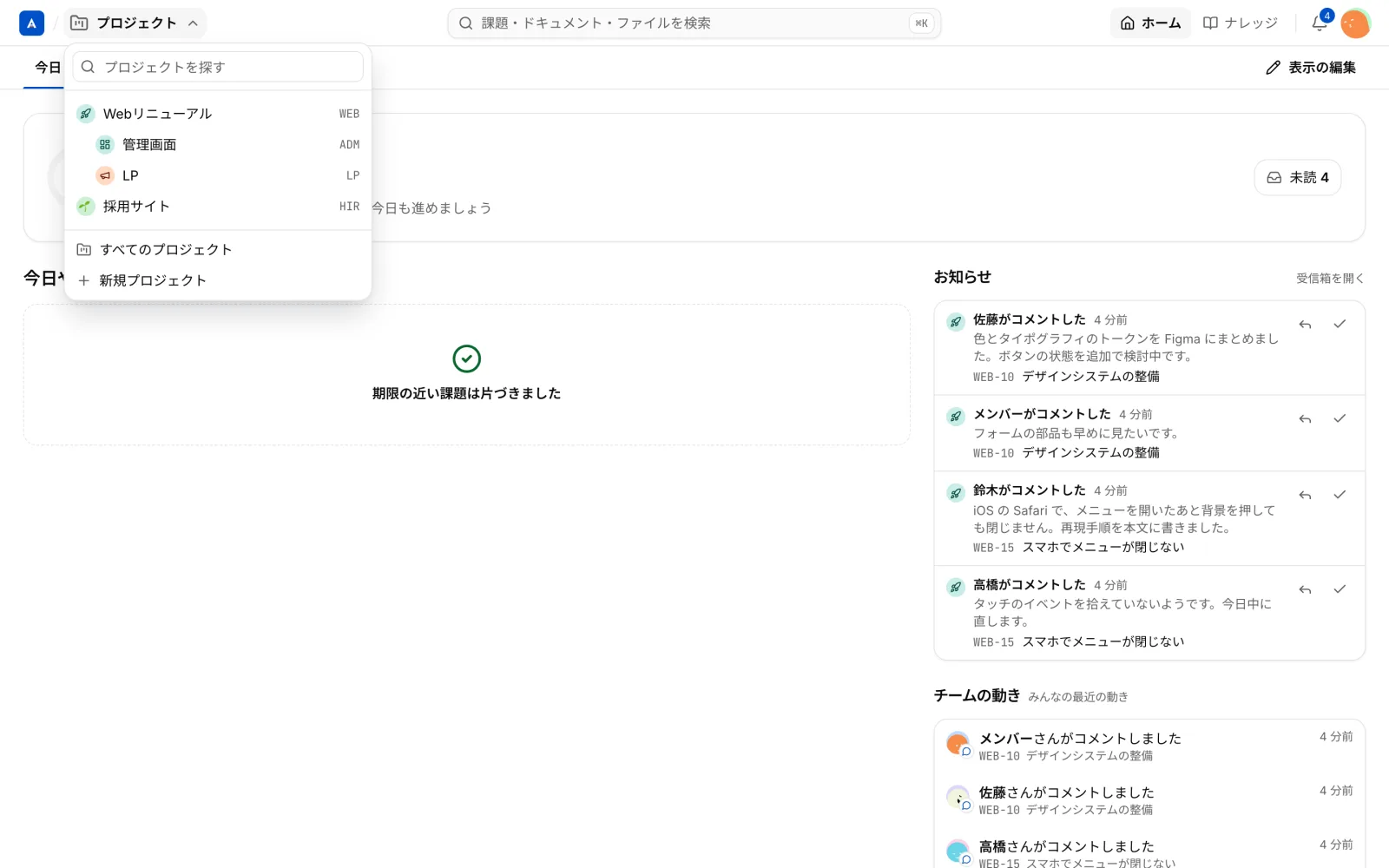Mark 高橋's comment notification as read

pos(1340,590)
